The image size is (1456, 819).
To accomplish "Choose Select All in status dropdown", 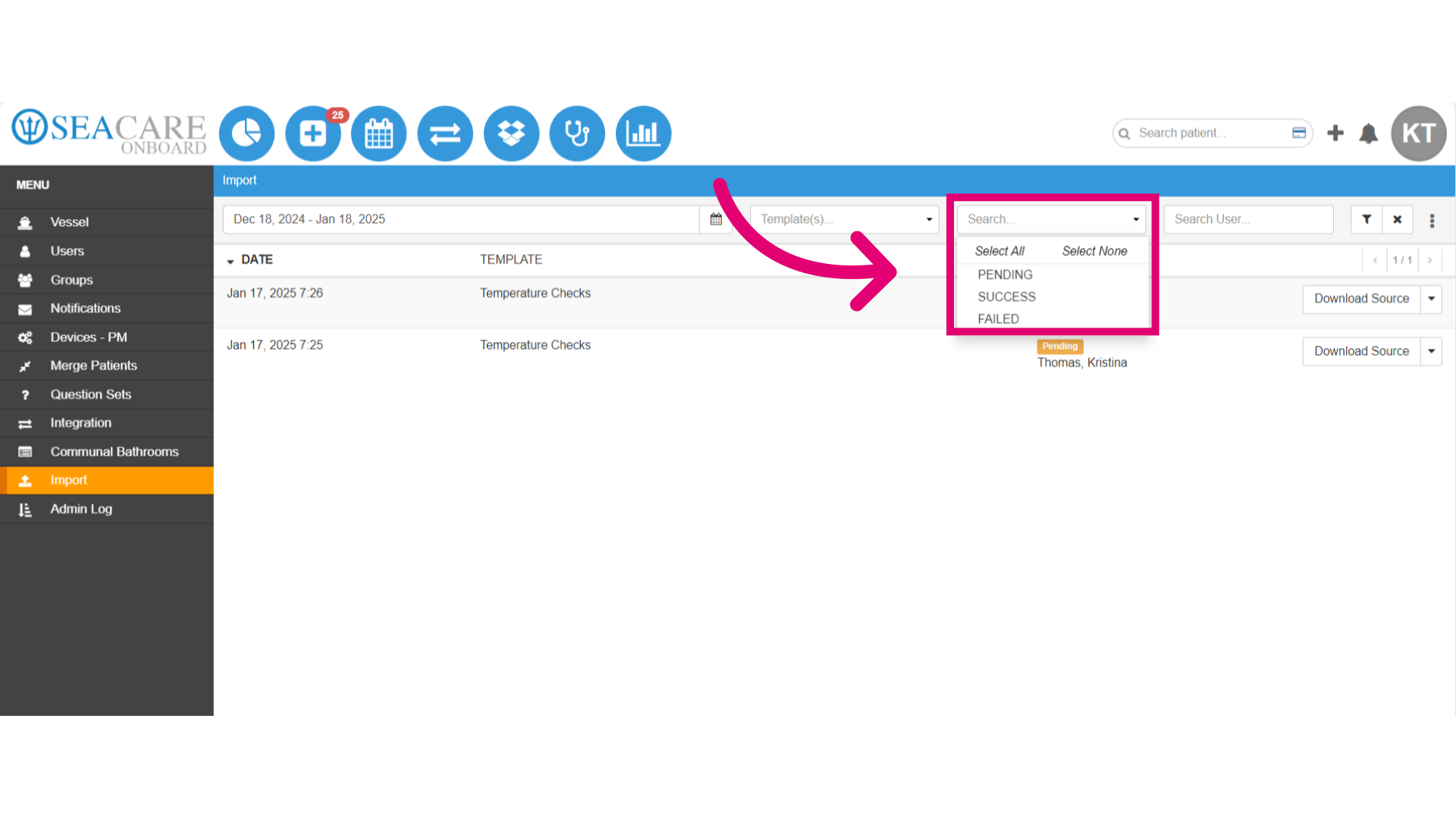I will (x=999, y=251).
